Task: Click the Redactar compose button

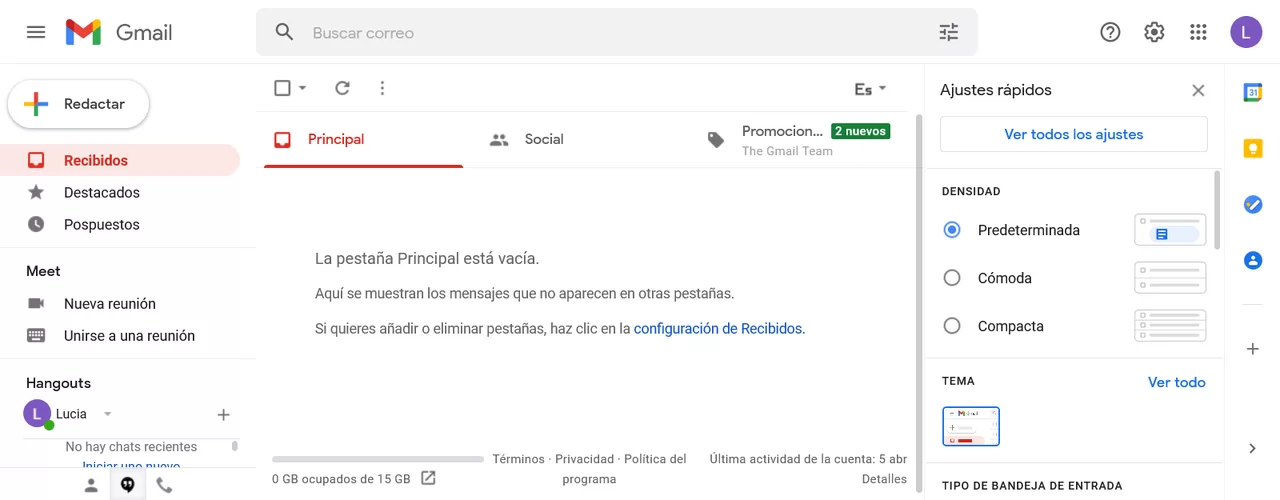Action: 79,104
